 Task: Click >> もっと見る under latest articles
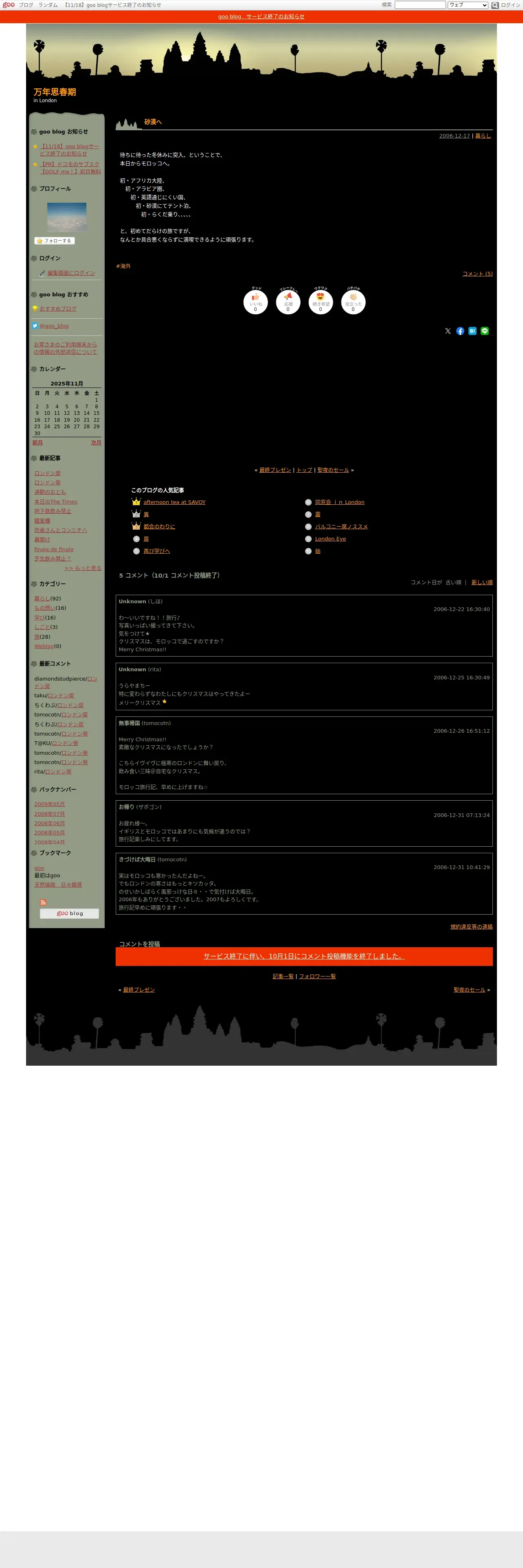[x=83, y=569]
